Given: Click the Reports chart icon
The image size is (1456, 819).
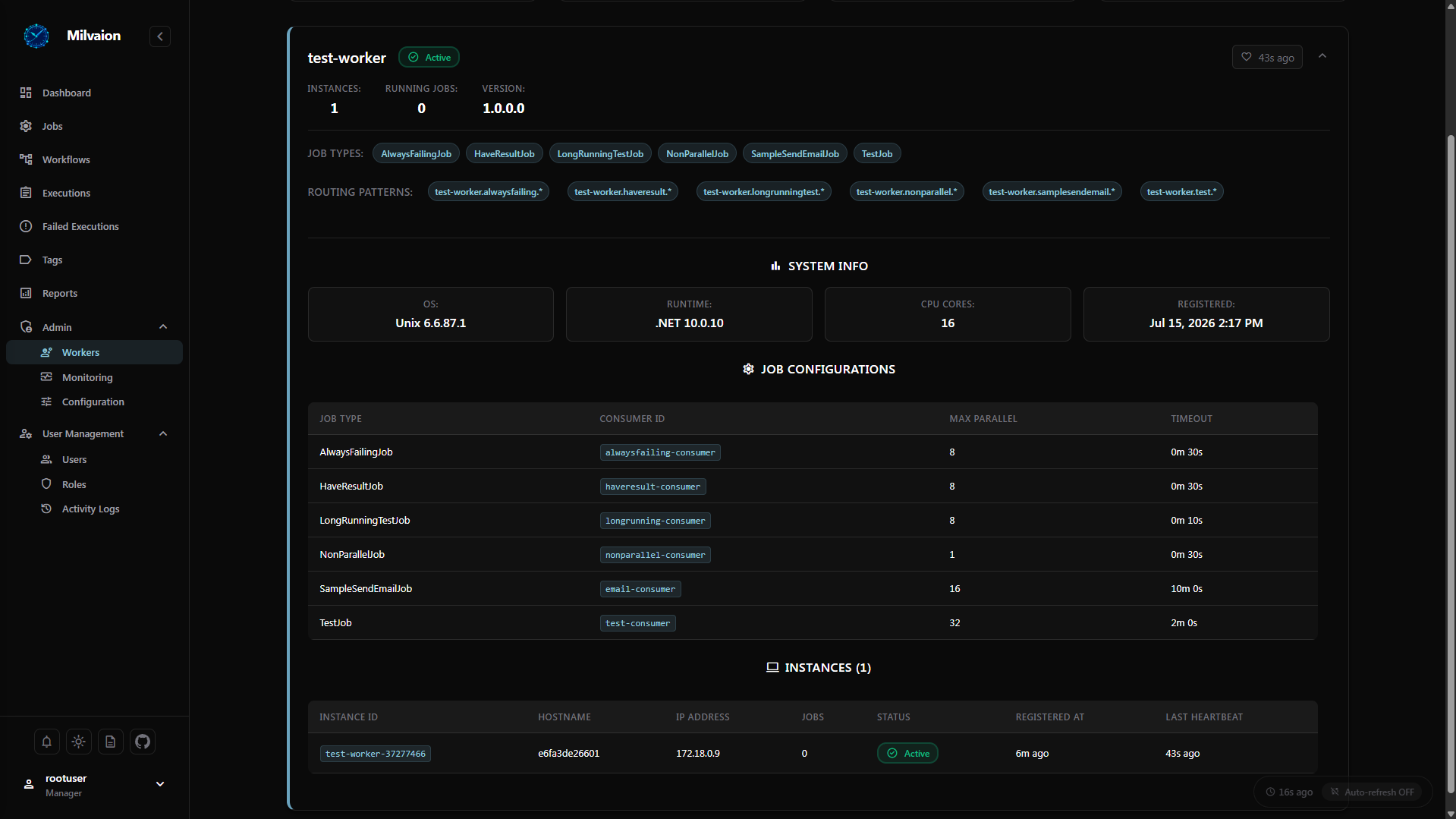Looking at the screenshot, I should click(x=26, y=293).
